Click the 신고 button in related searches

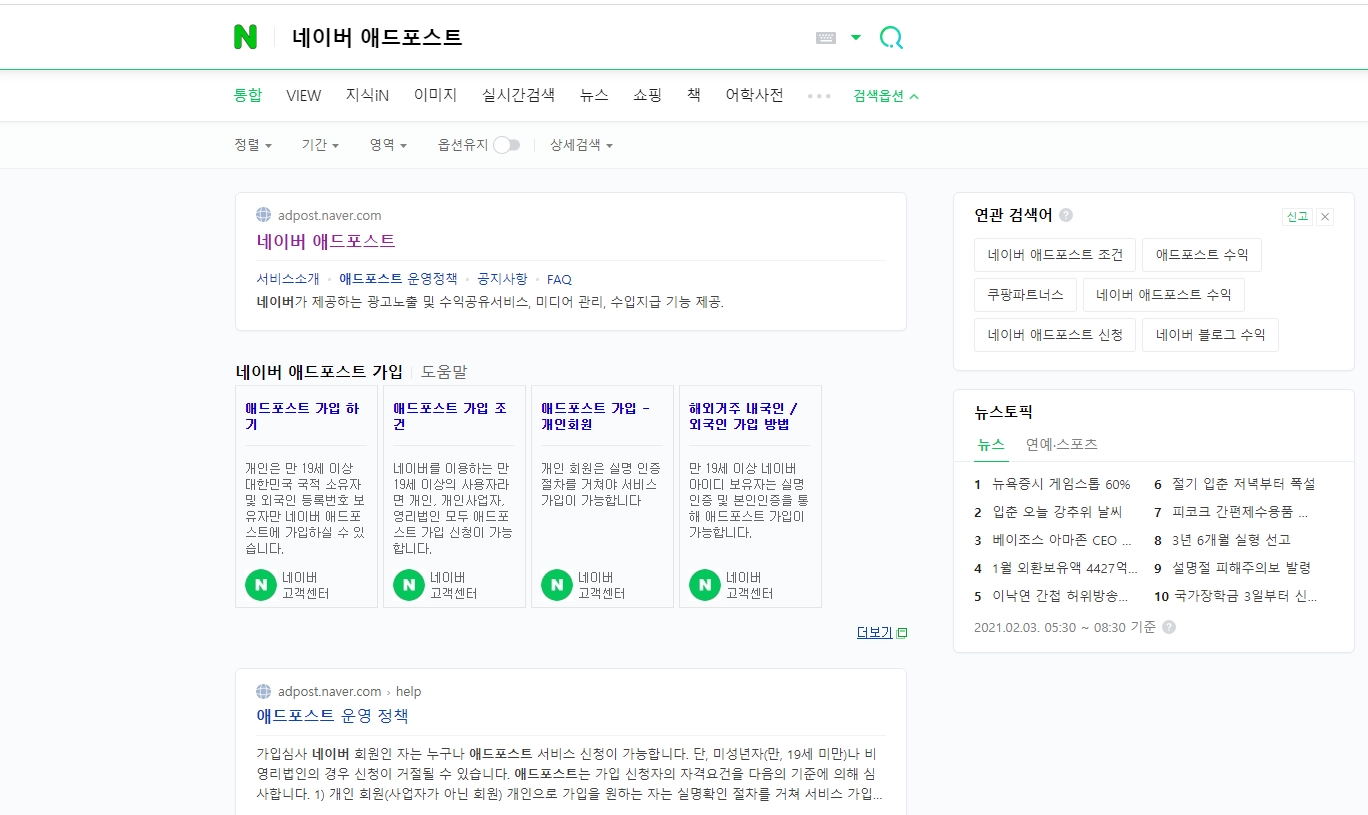tap(1297, 217)
